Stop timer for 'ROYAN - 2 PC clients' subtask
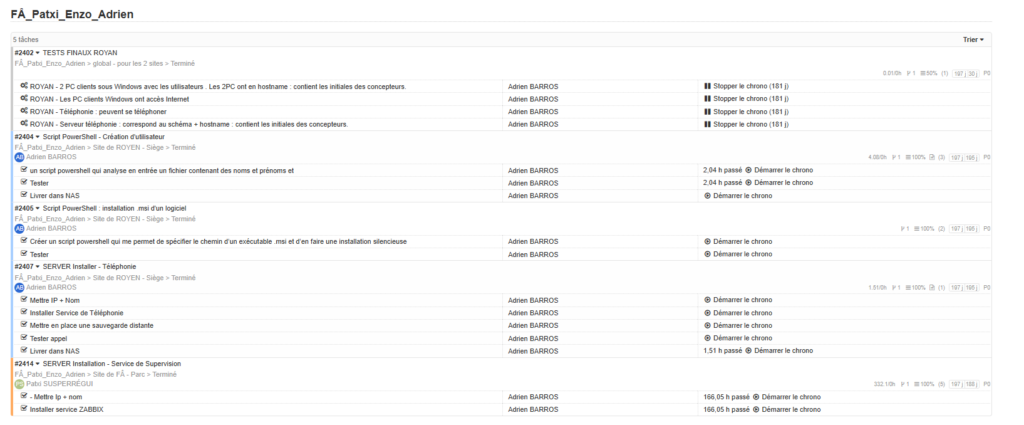 746,86
